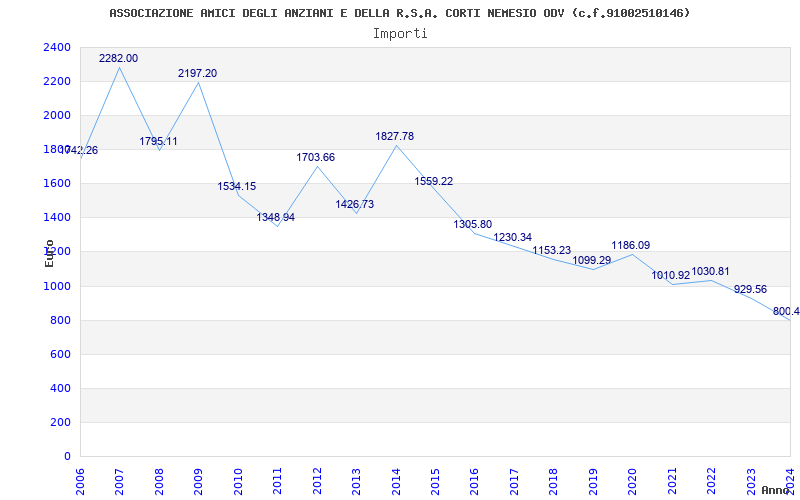Click the 400 y-axis tick label

60,389
